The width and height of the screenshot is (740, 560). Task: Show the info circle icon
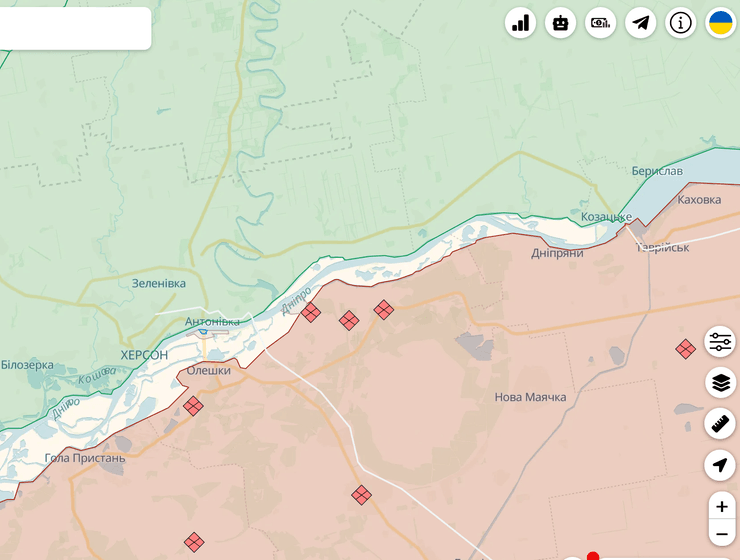(x=681, y=23)
